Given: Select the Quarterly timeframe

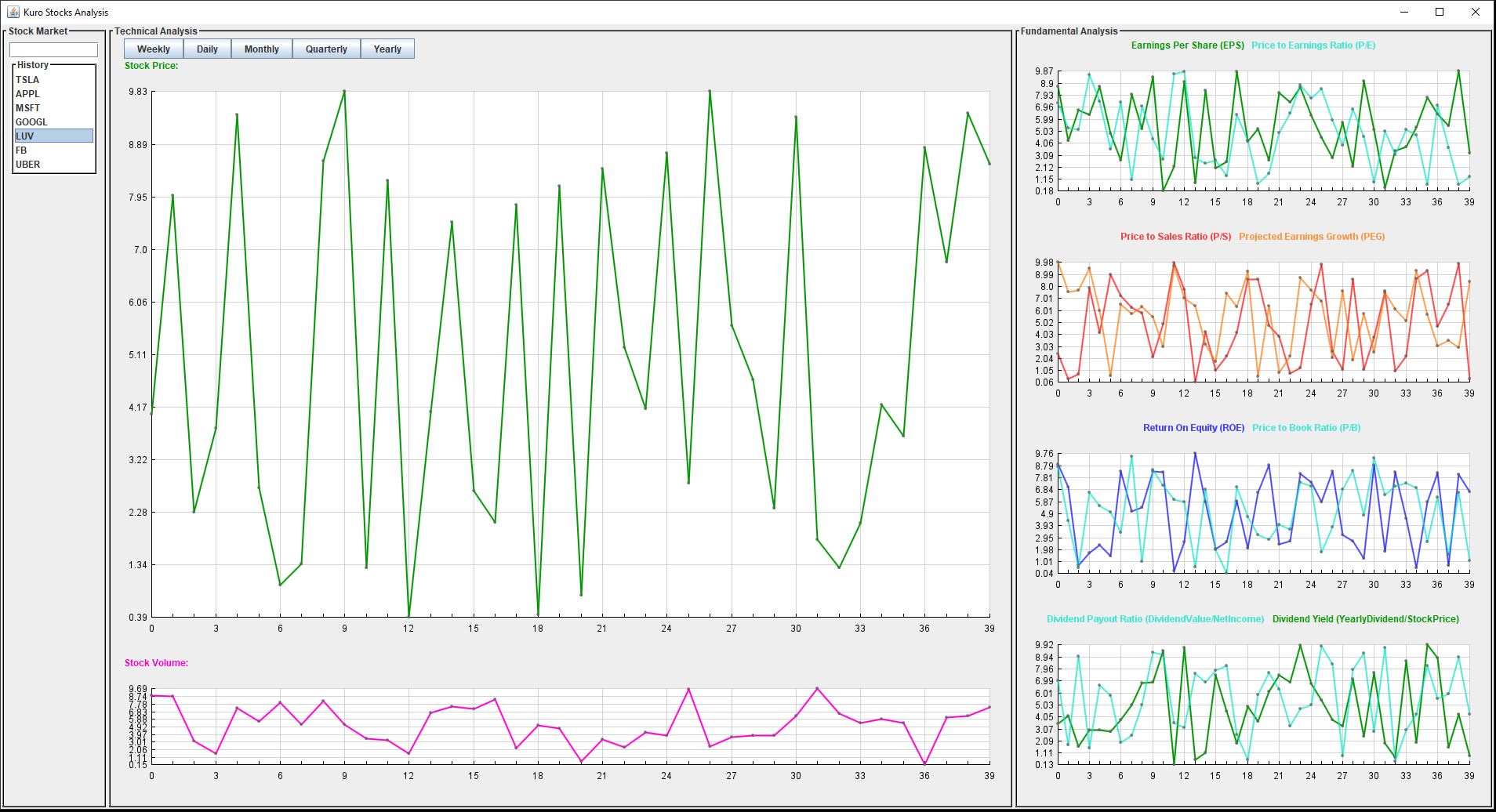Looking at the screenshot, I should (x=325, y=49).
